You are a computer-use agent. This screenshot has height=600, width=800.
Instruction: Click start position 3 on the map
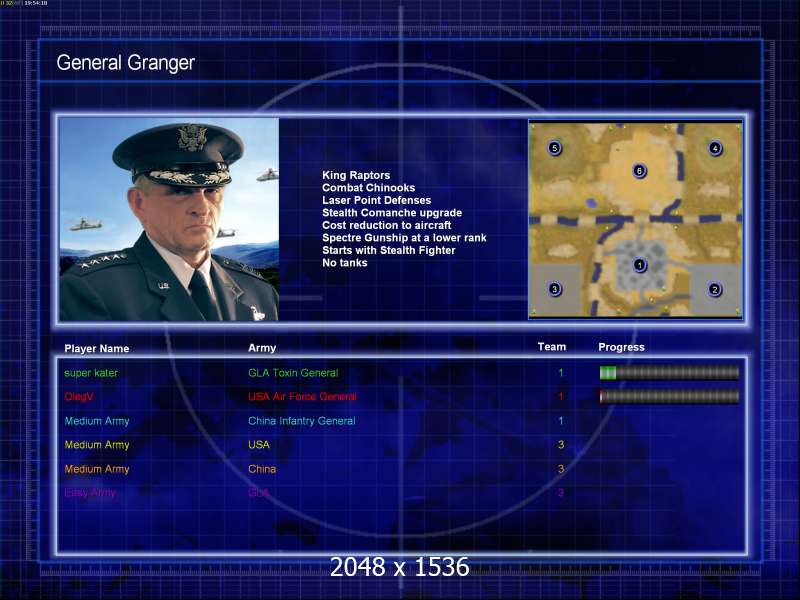tap(555, 289)
